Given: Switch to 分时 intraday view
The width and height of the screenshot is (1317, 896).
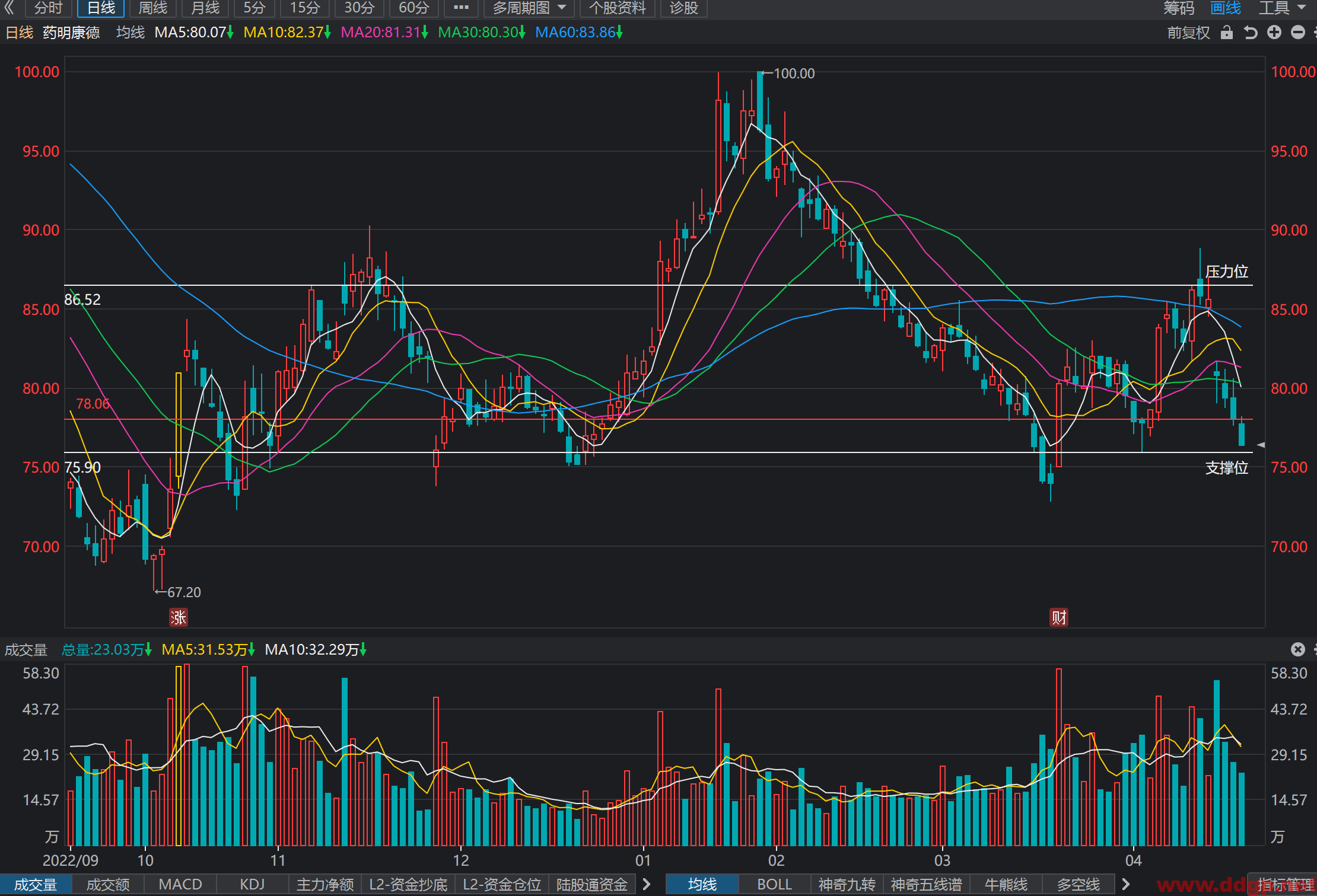Looking at the screenshot, I should tap(49, 8).
